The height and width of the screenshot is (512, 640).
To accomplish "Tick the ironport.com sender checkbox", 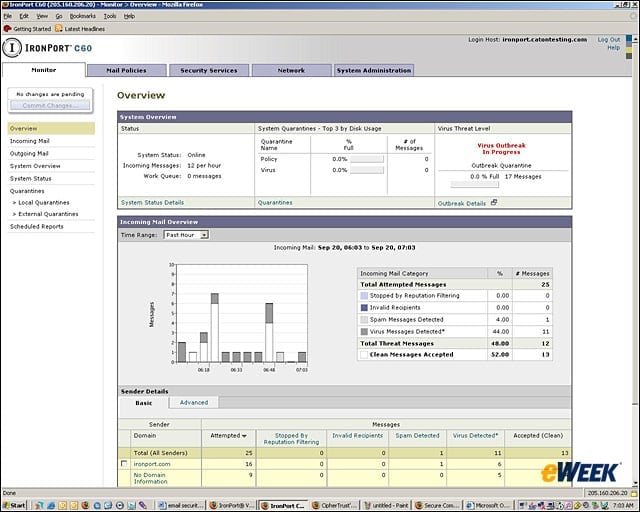I will pos(124,463).
